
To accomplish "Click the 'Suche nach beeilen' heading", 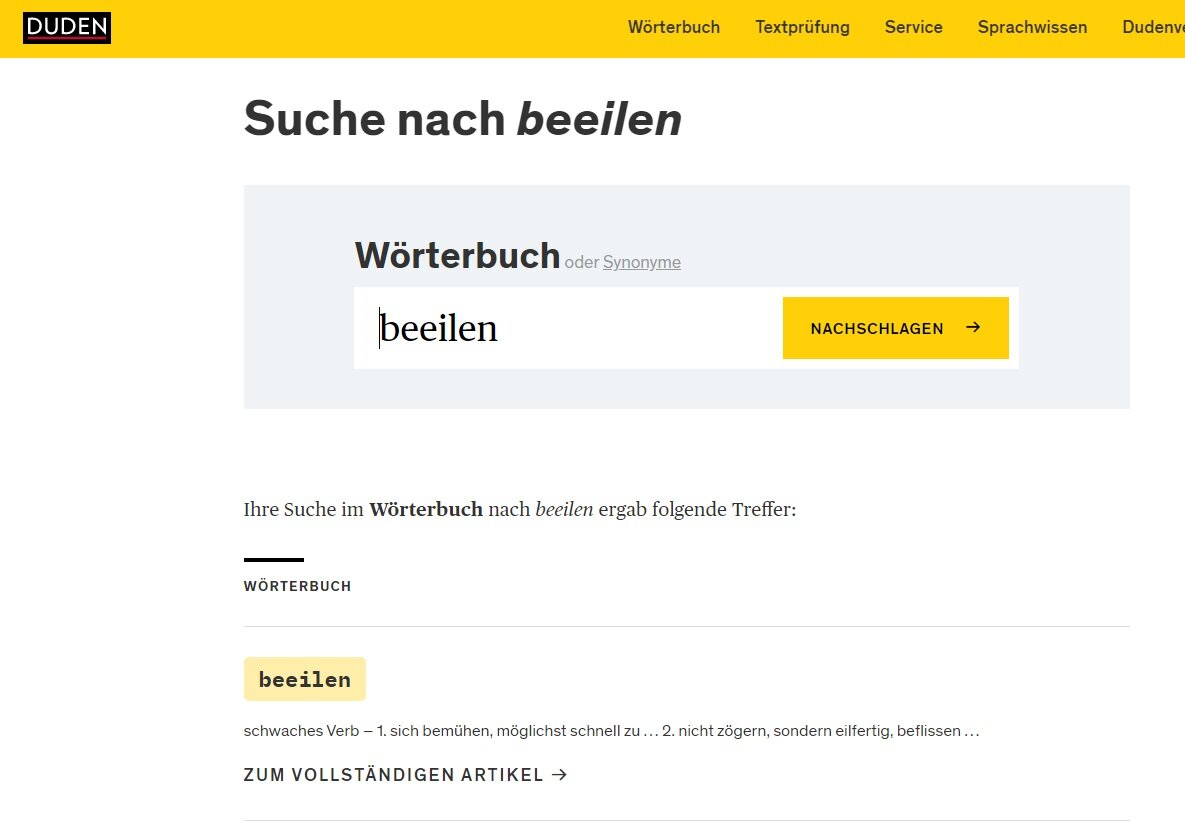I will [x=463, y=119].
